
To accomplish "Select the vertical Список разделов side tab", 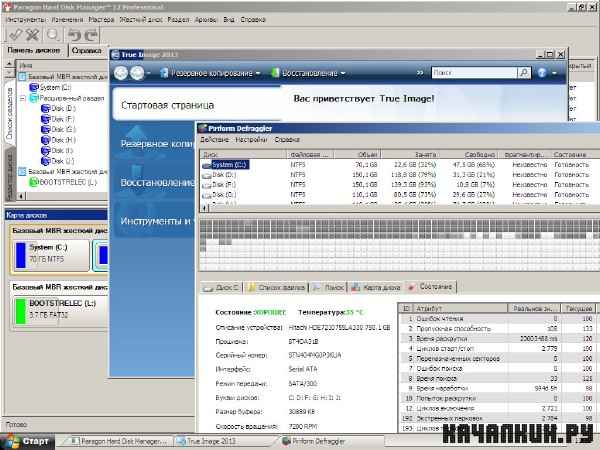I will coord(10,114).
